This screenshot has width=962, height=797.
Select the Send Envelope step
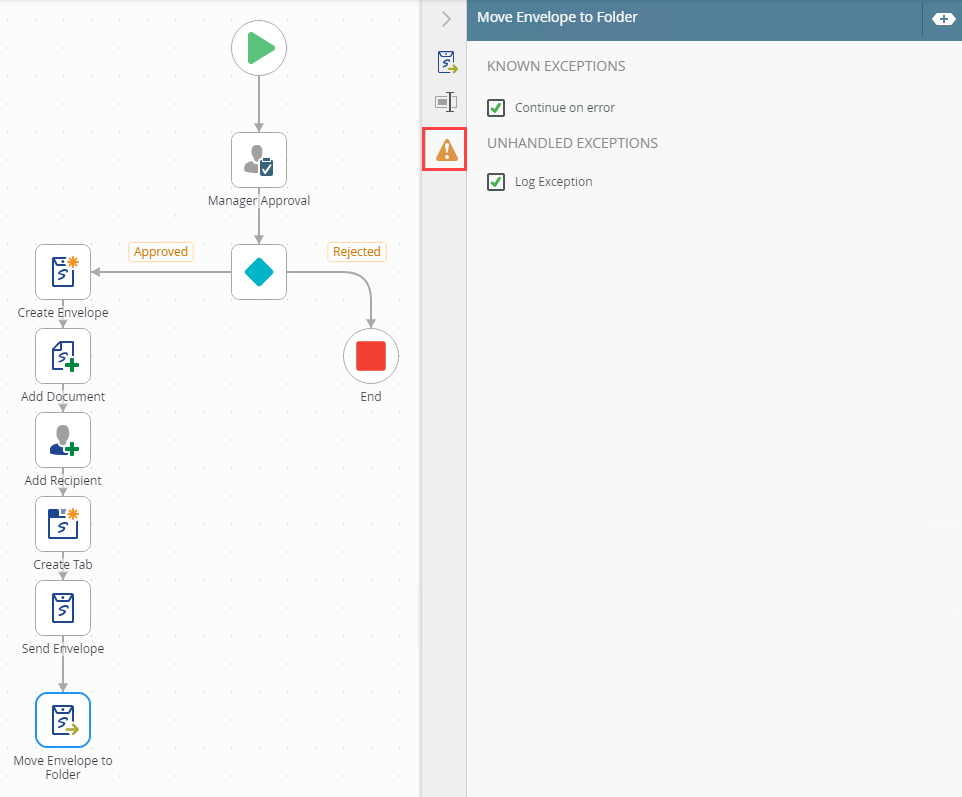tap(63, 608)
